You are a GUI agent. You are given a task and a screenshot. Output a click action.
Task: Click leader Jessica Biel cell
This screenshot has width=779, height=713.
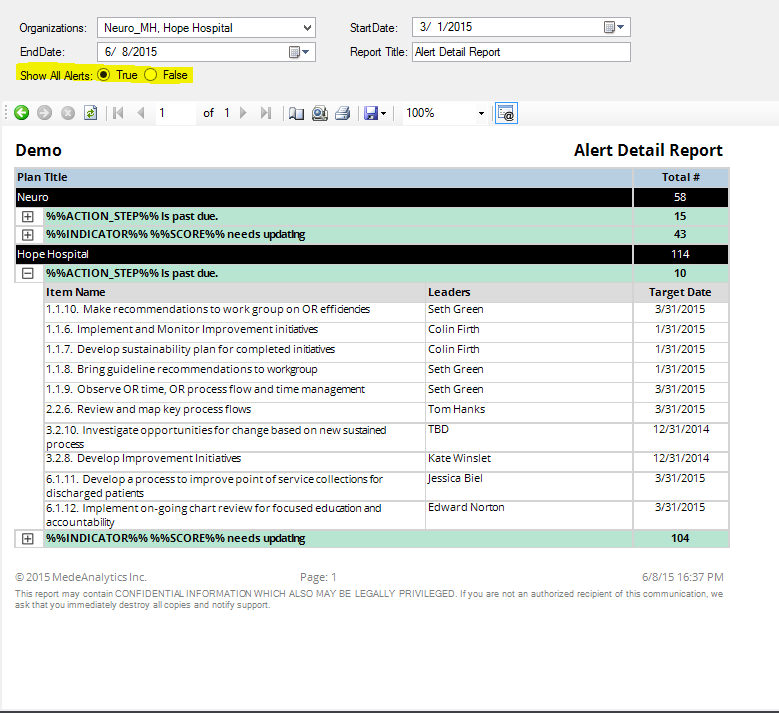coord(529,486)
